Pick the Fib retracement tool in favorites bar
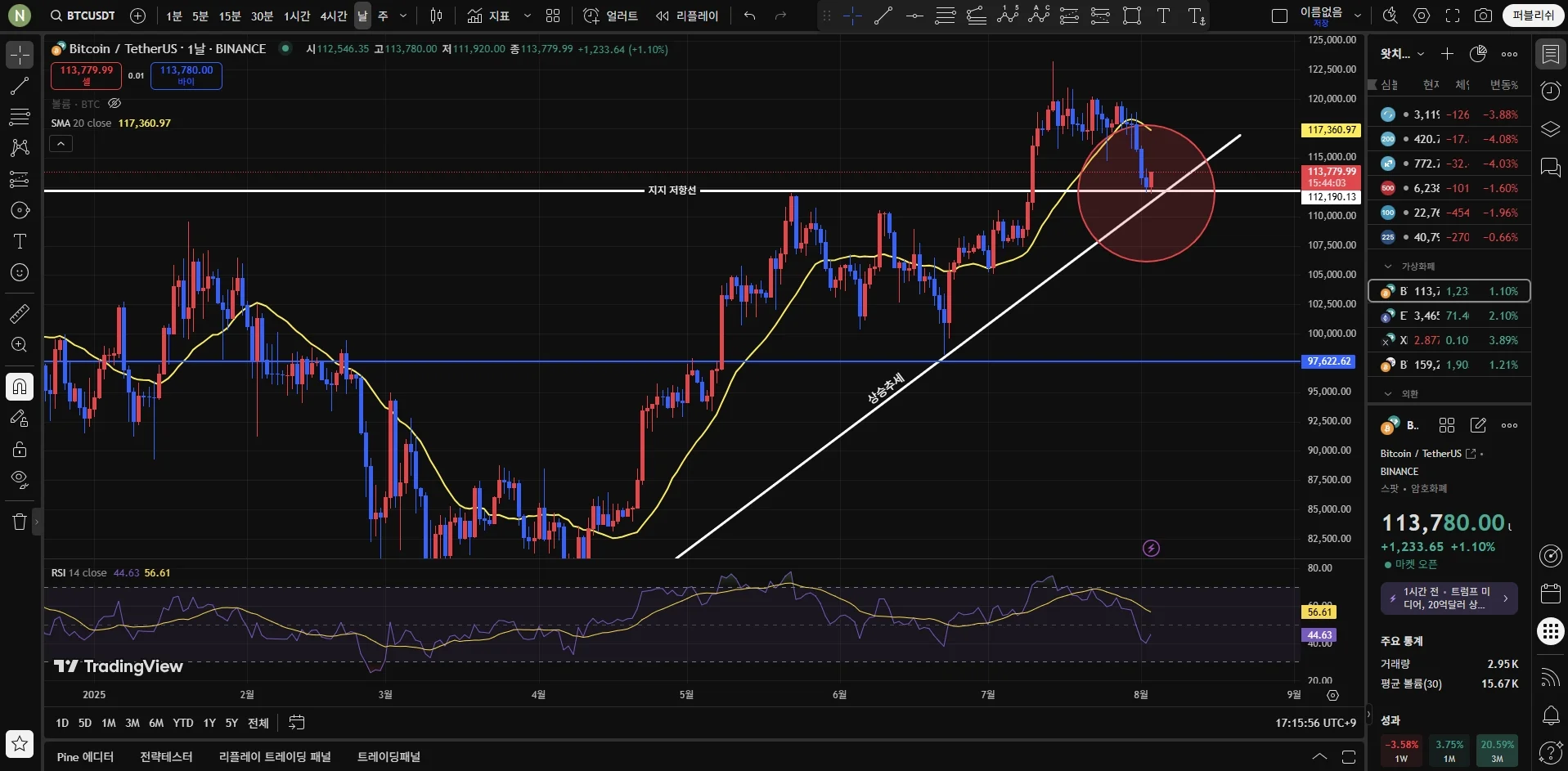Screen dimensions: 1568x771 click(946, 16)
